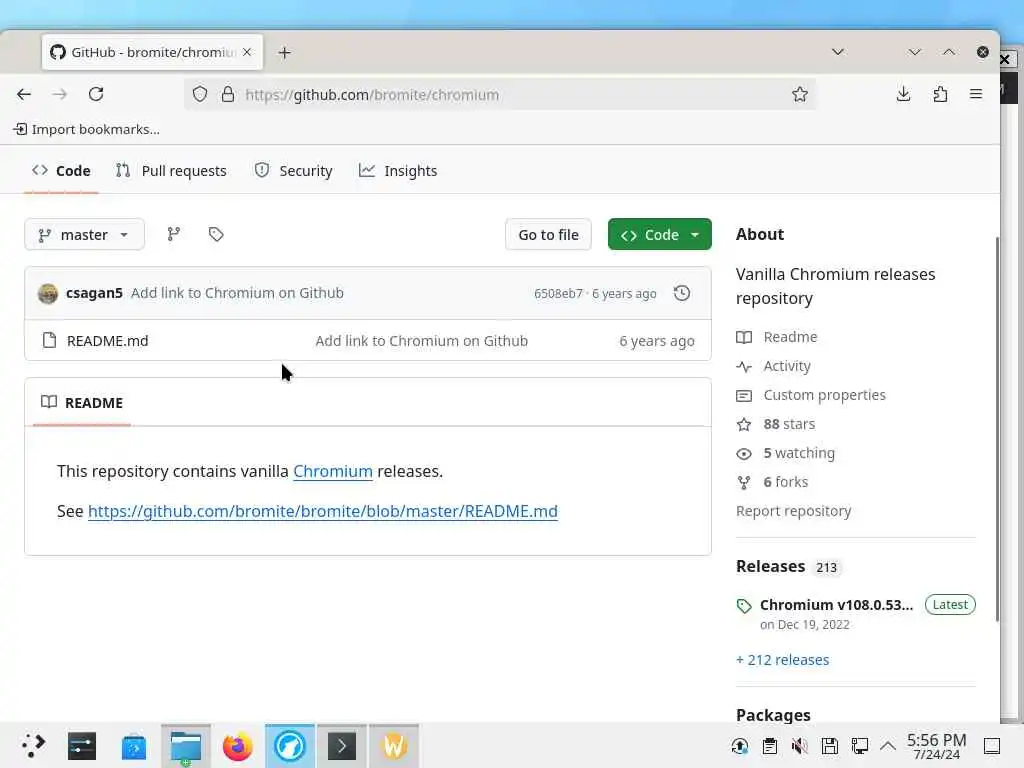Click README.md row commit message link
The height and width of the screenshot is (768, 1024).
[x=421, y=341]
